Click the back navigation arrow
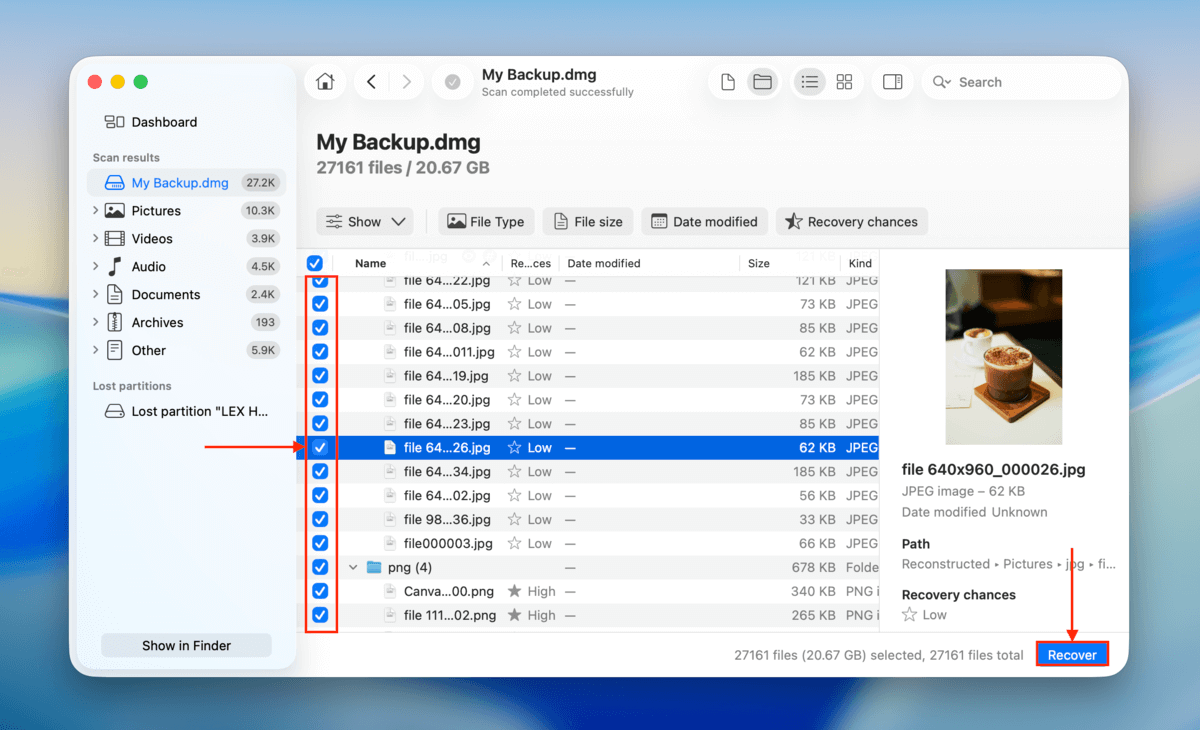The image size is (1200, 730). pos(371,81)
